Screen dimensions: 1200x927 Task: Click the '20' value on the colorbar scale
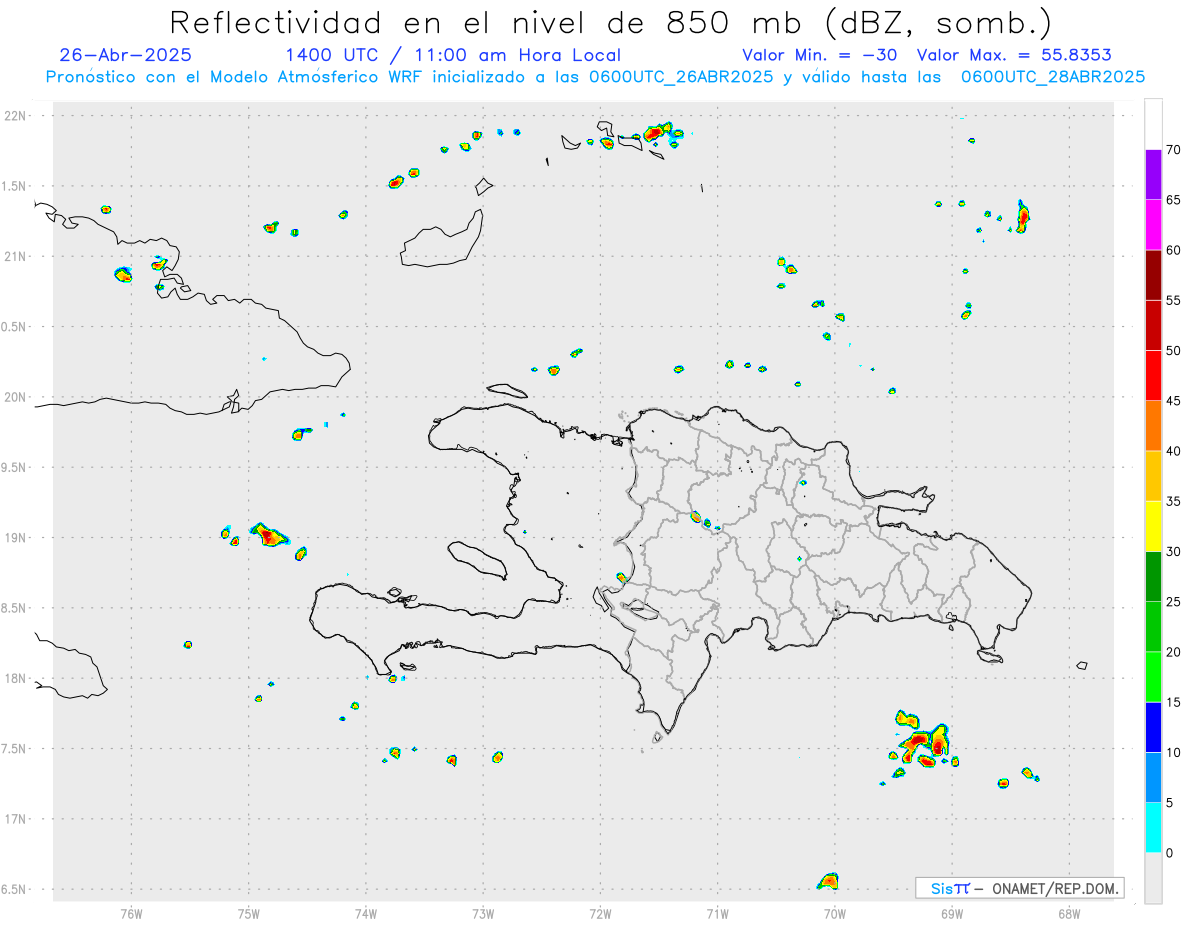click(1174, 652)
